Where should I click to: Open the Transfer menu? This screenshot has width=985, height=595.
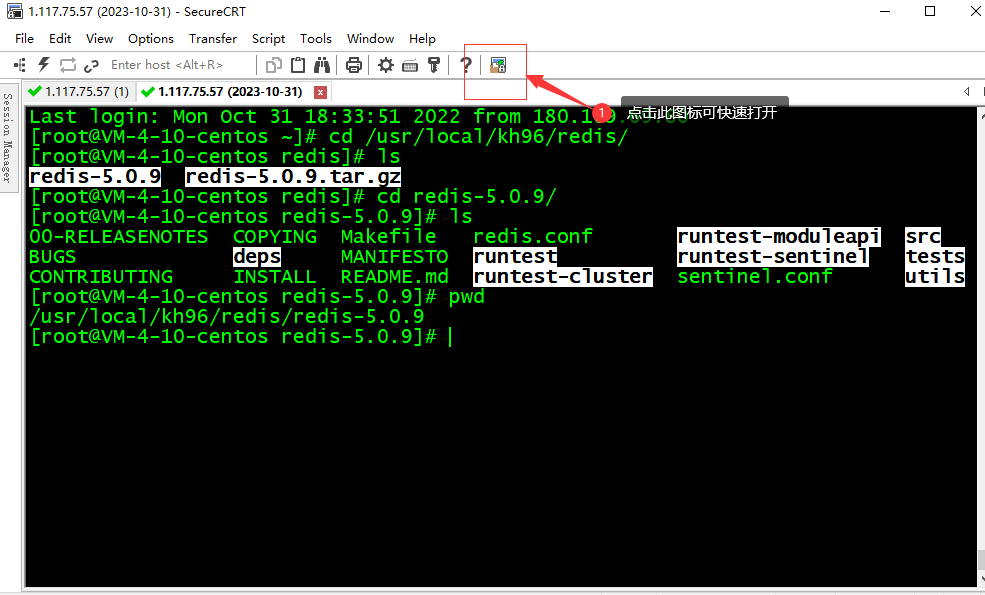(x=213, y=39)
